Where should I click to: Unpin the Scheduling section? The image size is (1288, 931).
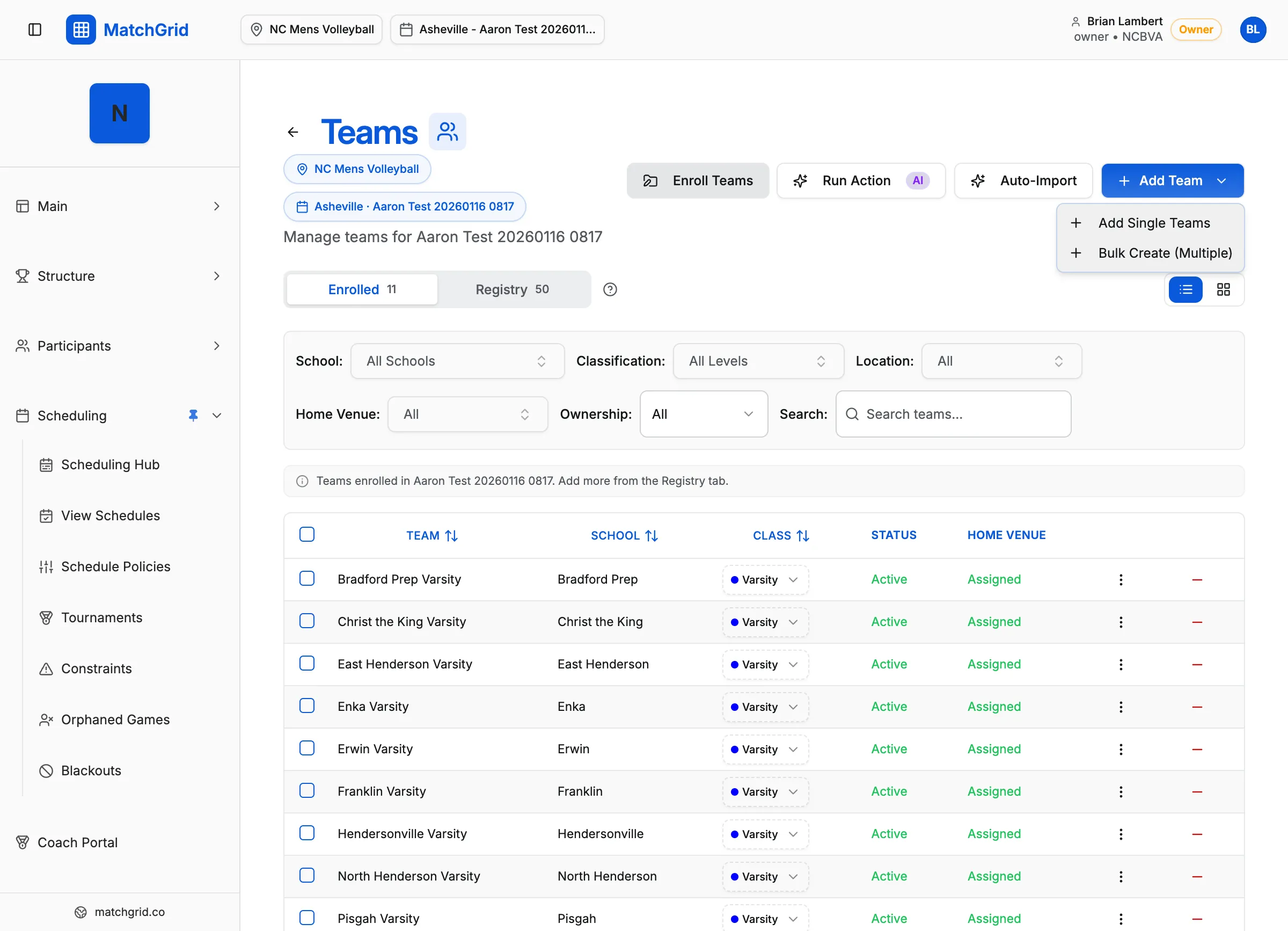click(193, 415)
